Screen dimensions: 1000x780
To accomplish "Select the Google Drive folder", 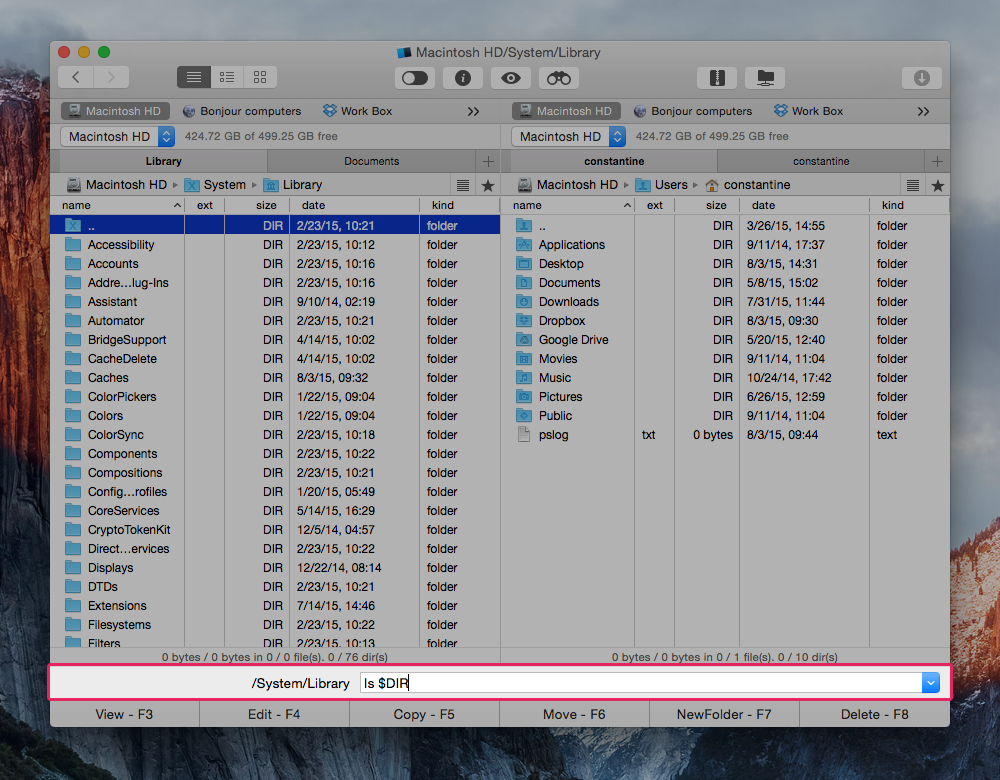I will pos(725,340).
